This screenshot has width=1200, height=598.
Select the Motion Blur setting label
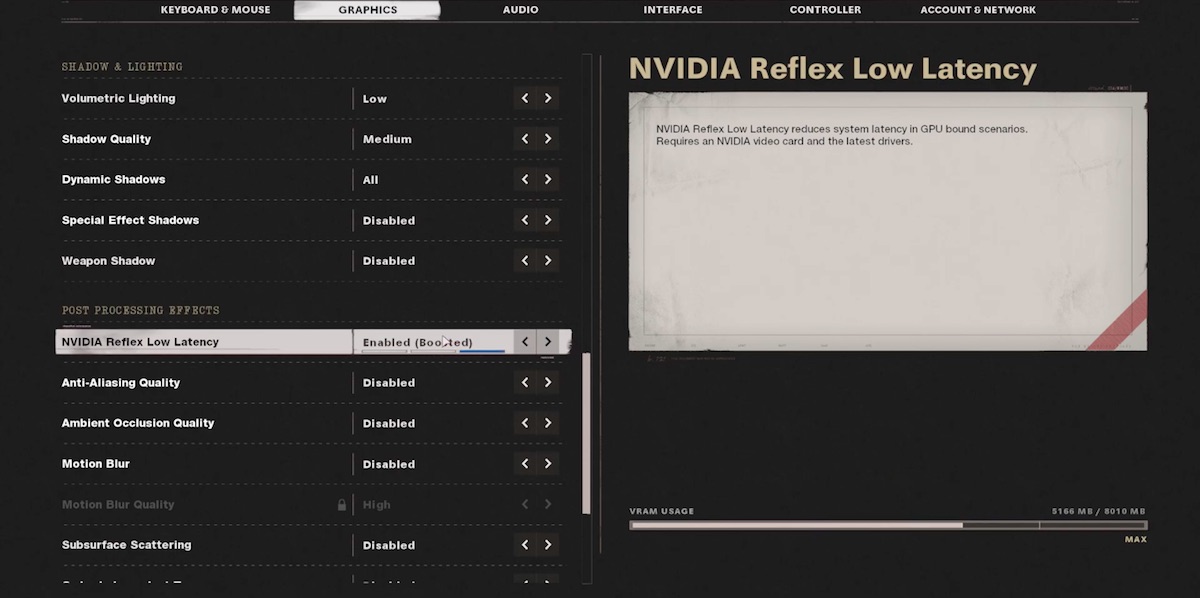tap(96, 464)
